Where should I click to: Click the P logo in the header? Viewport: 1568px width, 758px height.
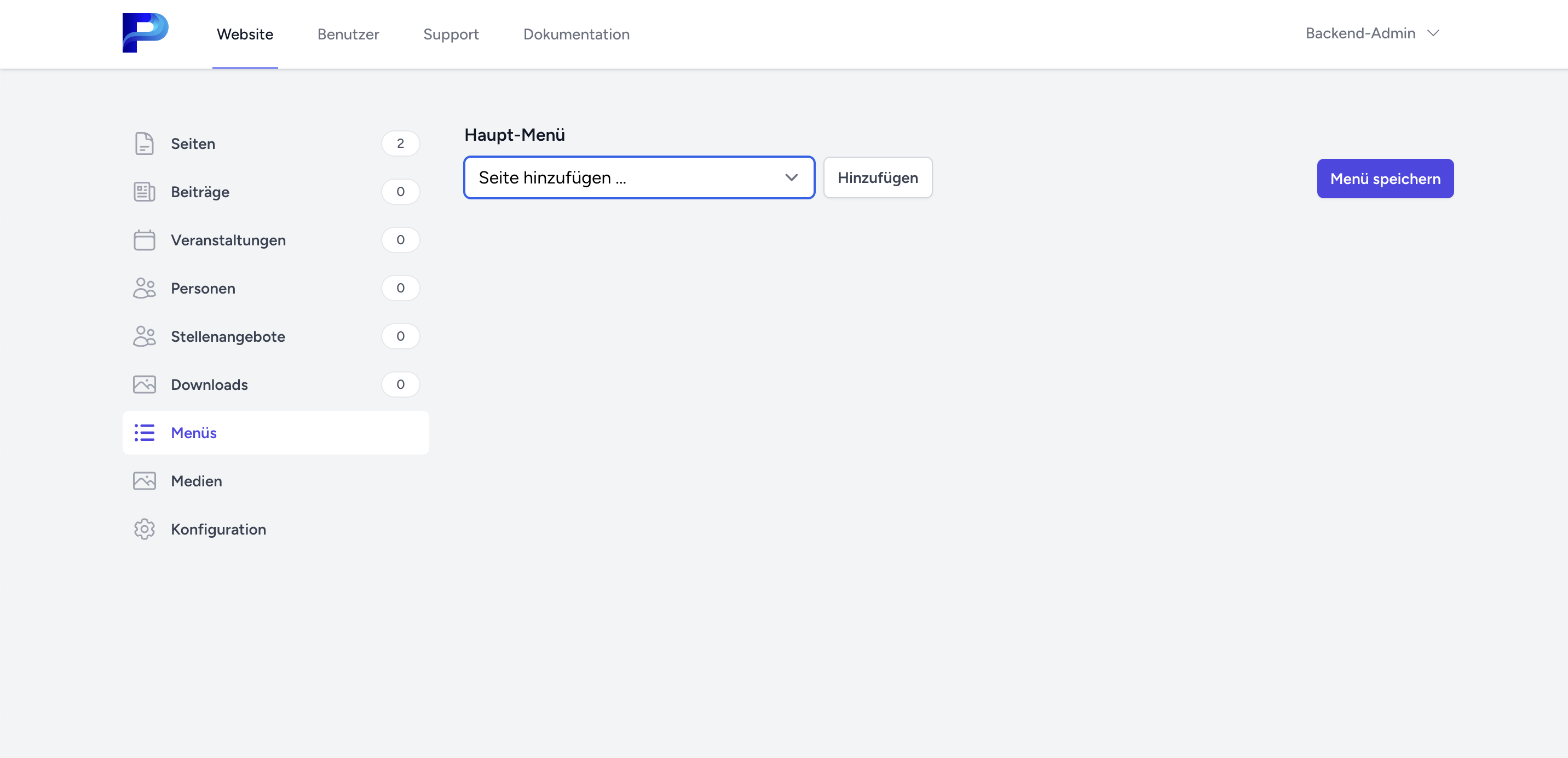point(145,33)
